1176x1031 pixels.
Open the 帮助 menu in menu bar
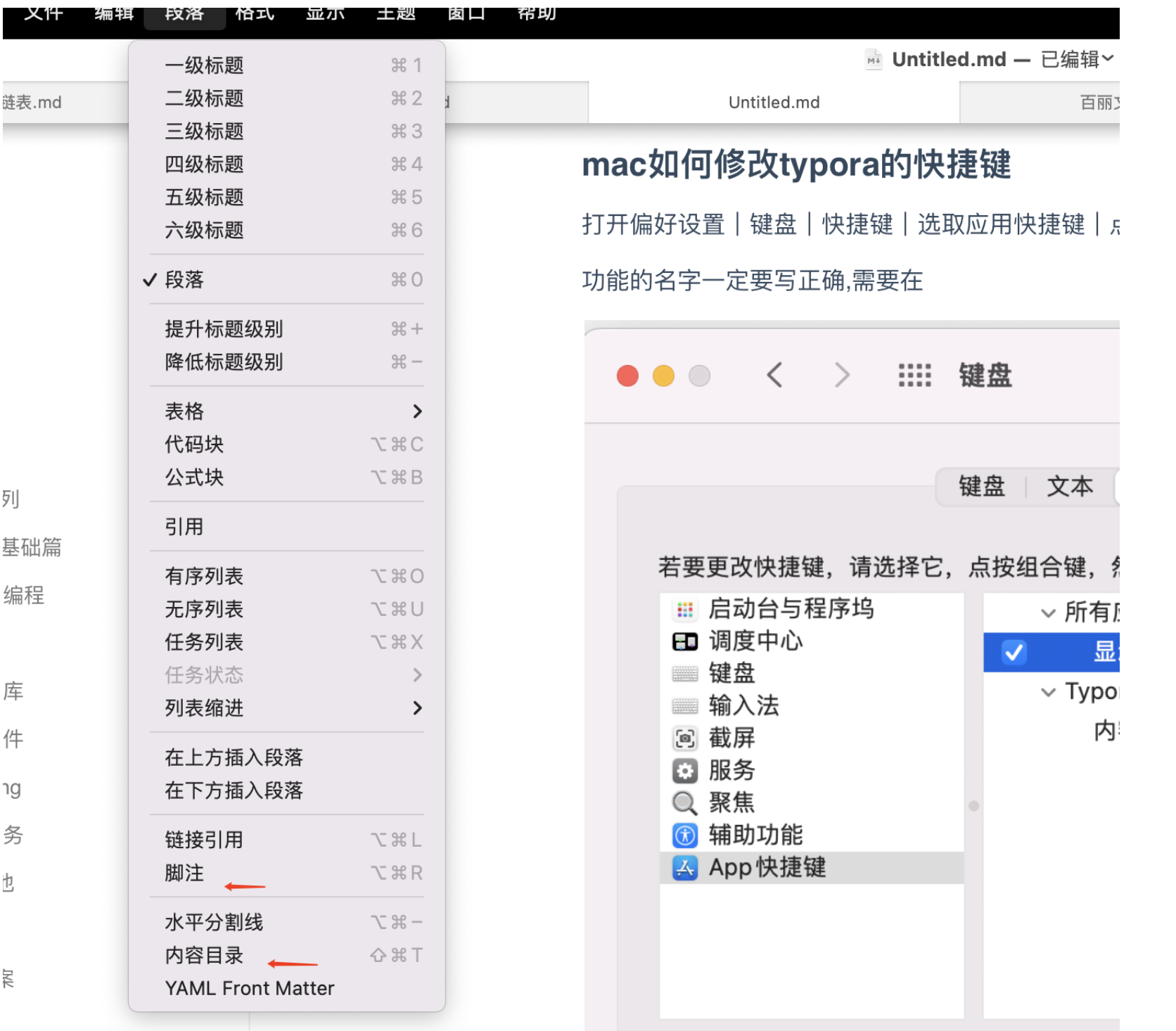(537, 15)
